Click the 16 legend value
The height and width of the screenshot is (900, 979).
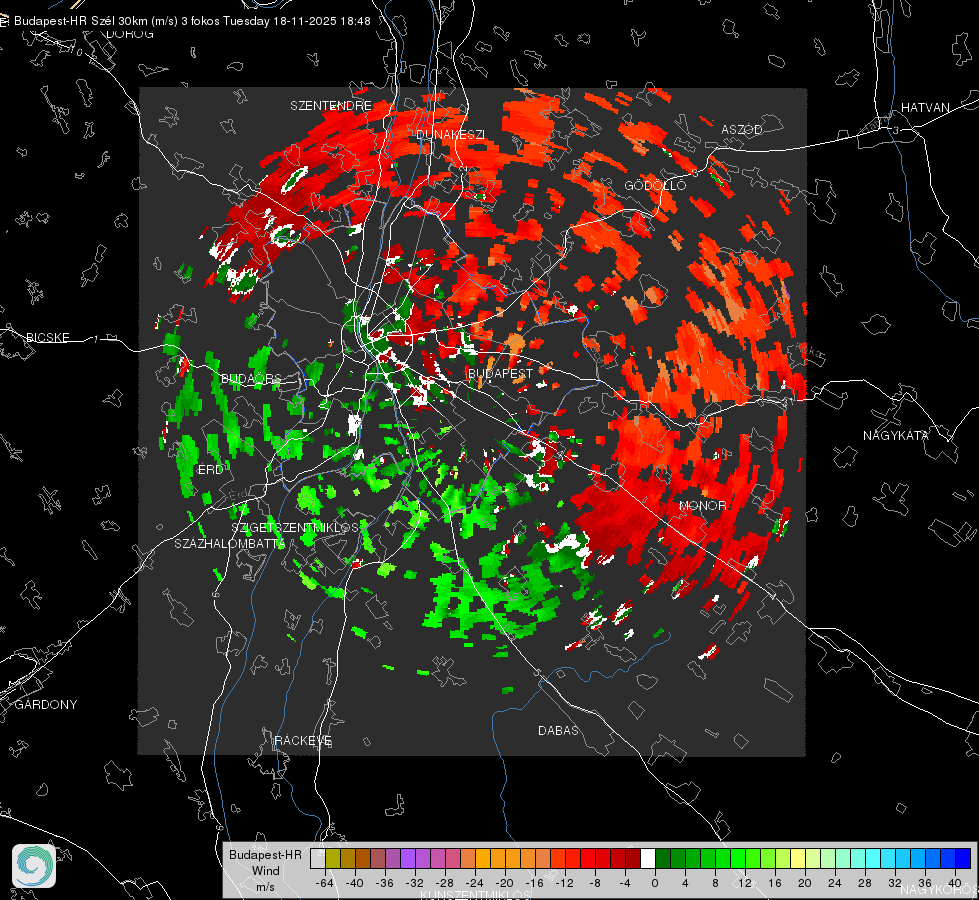coord(774,883)
